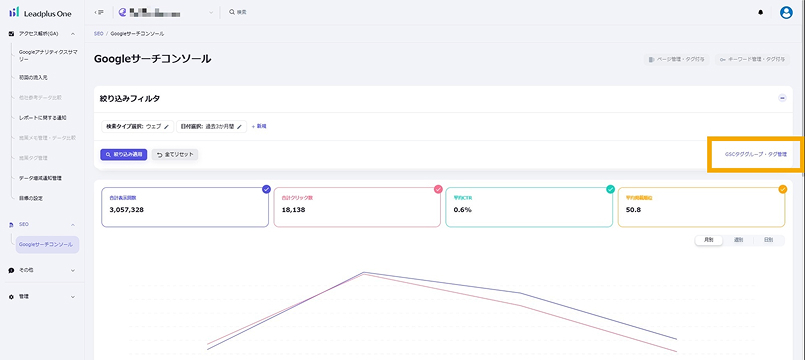Click the 検索タイプ選択: ウェブ filter chip
This screenshot has width=805, height=360.
coord(137,126)
